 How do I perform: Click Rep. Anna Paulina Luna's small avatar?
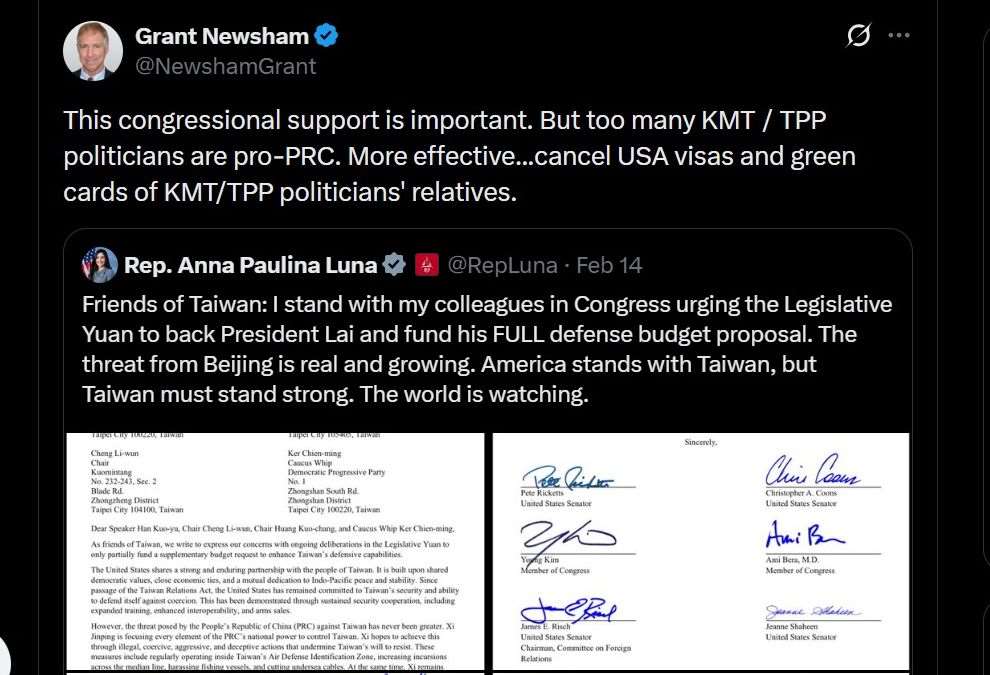point(100,265)
